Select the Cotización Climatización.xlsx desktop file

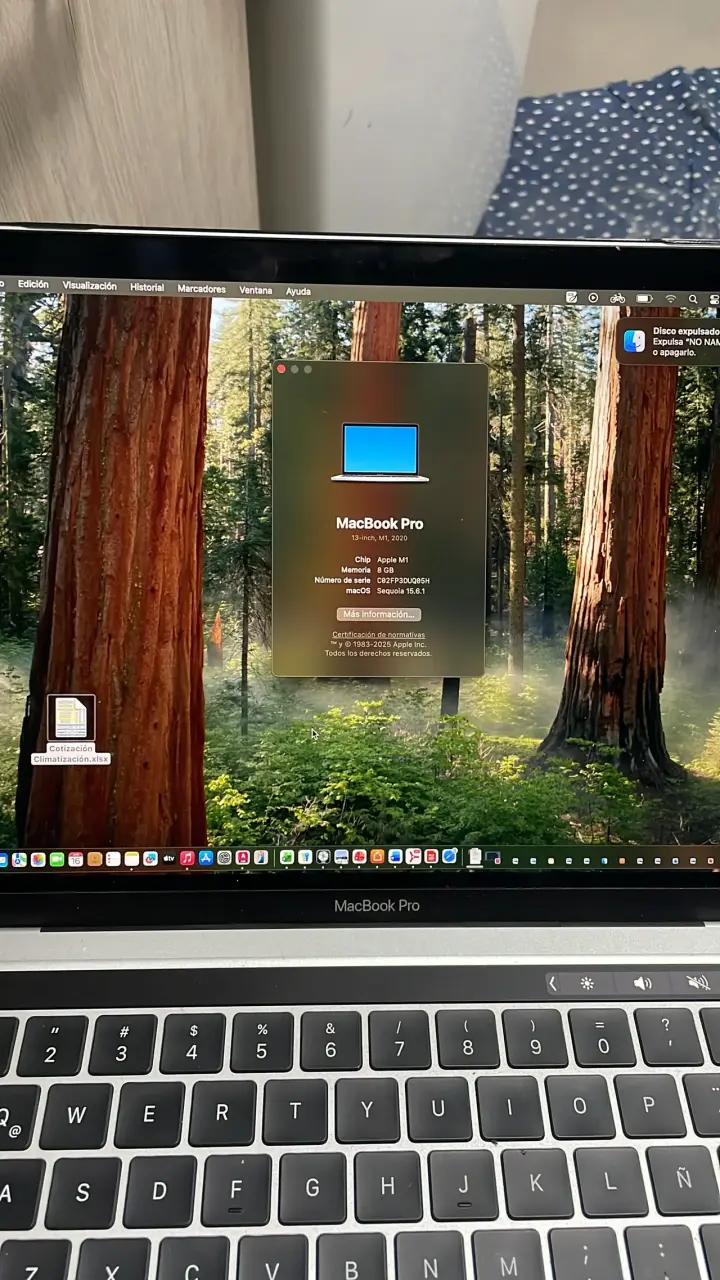[x=71, y=730]
